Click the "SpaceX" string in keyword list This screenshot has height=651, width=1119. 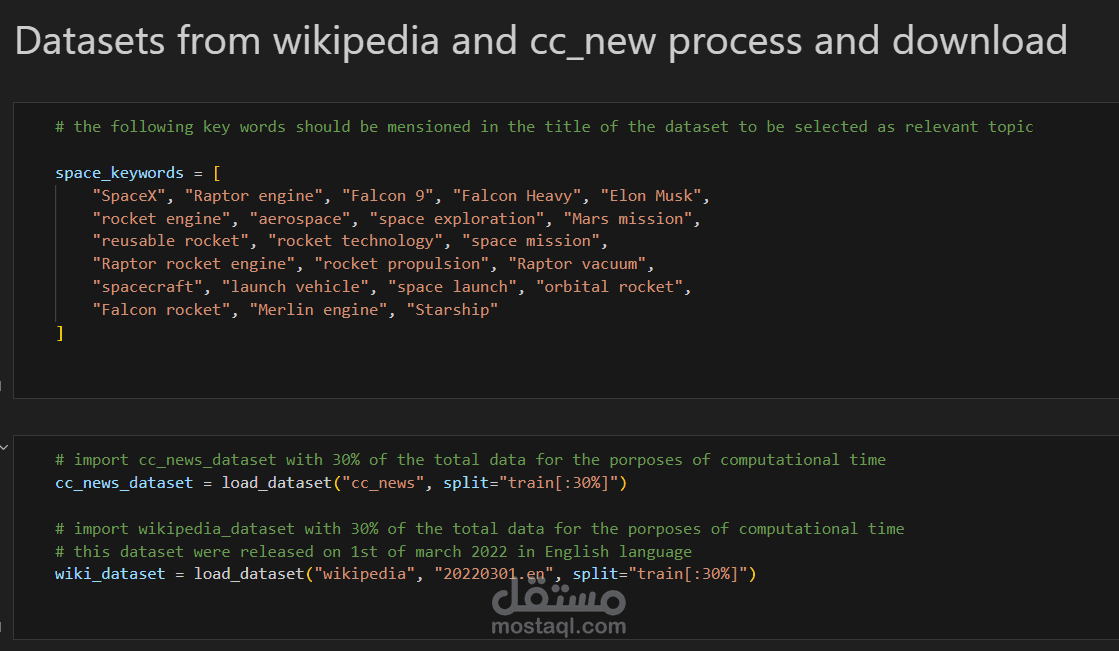(128, 196)
